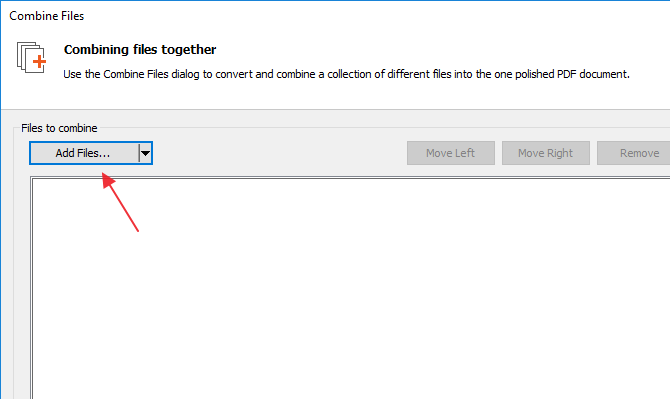Click the Add Files button
Image resolution: width=670 pixels, height=399 pixels.
point(84,153)
